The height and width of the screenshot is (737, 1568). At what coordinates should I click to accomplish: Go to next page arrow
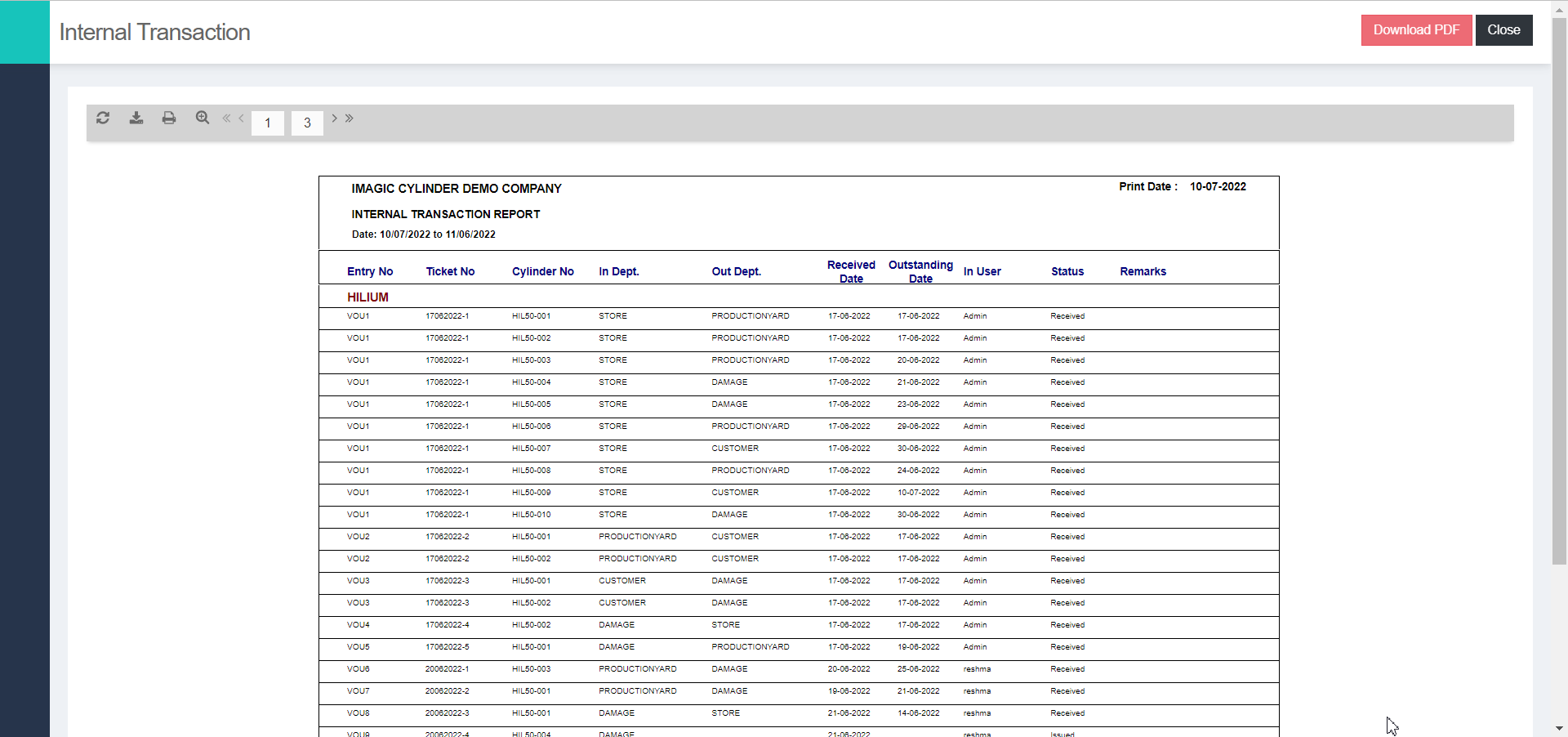tap(335, 118)
